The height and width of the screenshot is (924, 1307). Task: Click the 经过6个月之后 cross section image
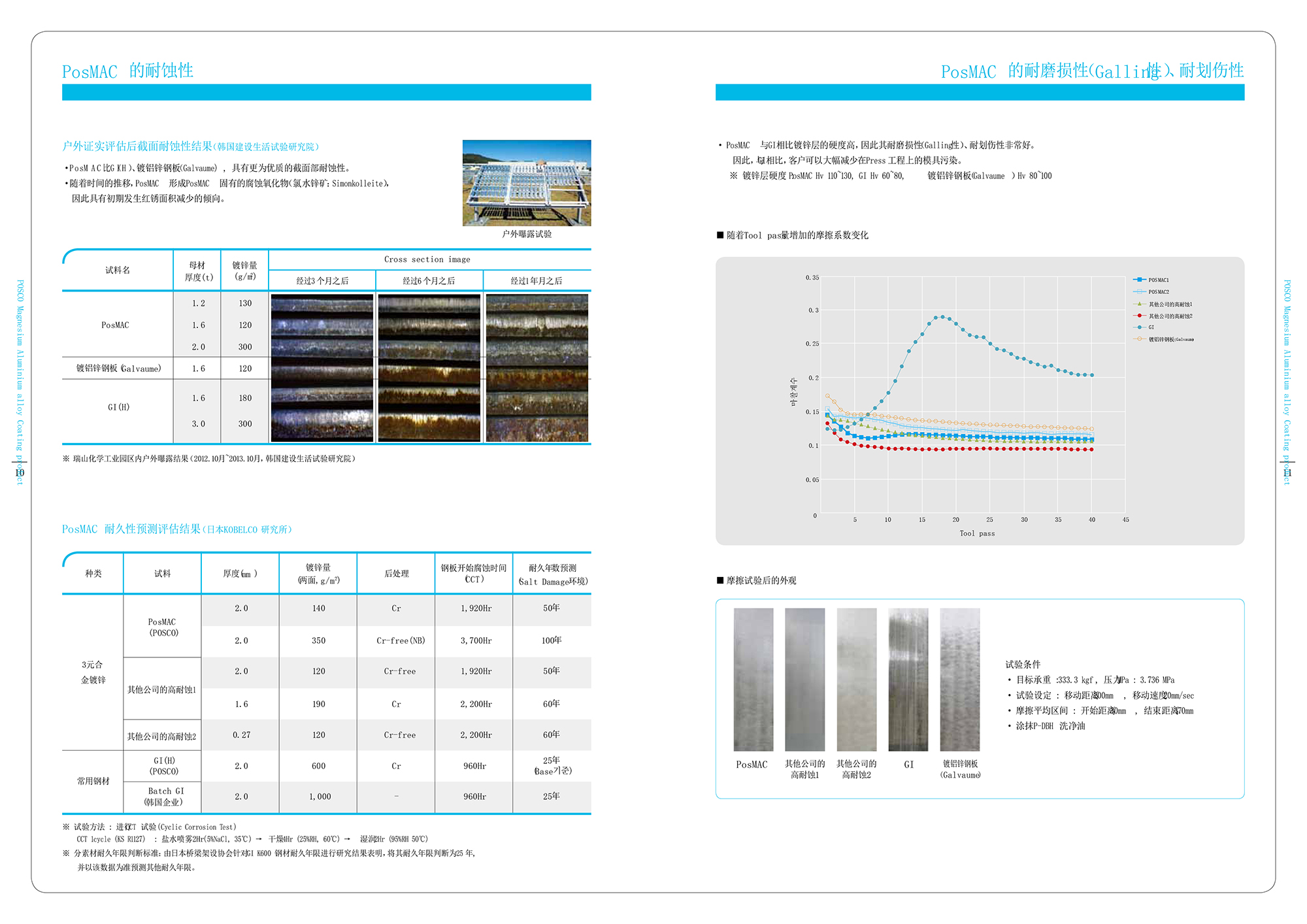tap(429, 368)
